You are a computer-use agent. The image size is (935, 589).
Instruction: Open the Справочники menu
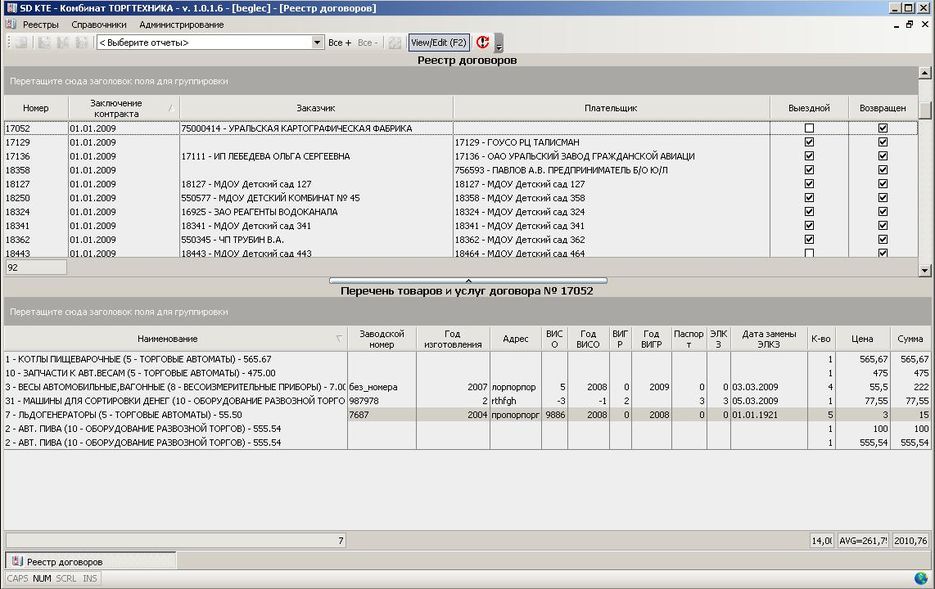click(x=99, y=24)
